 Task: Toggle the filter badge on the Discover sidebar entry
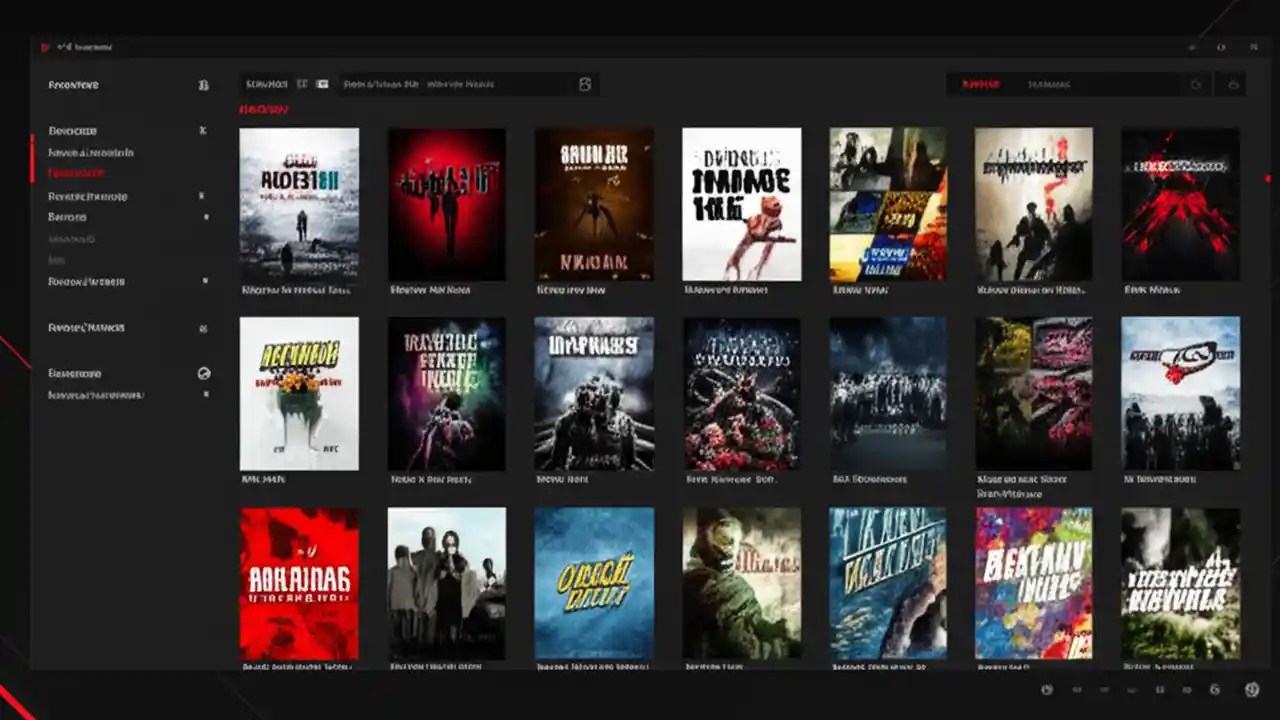click(x=204, y=131)
